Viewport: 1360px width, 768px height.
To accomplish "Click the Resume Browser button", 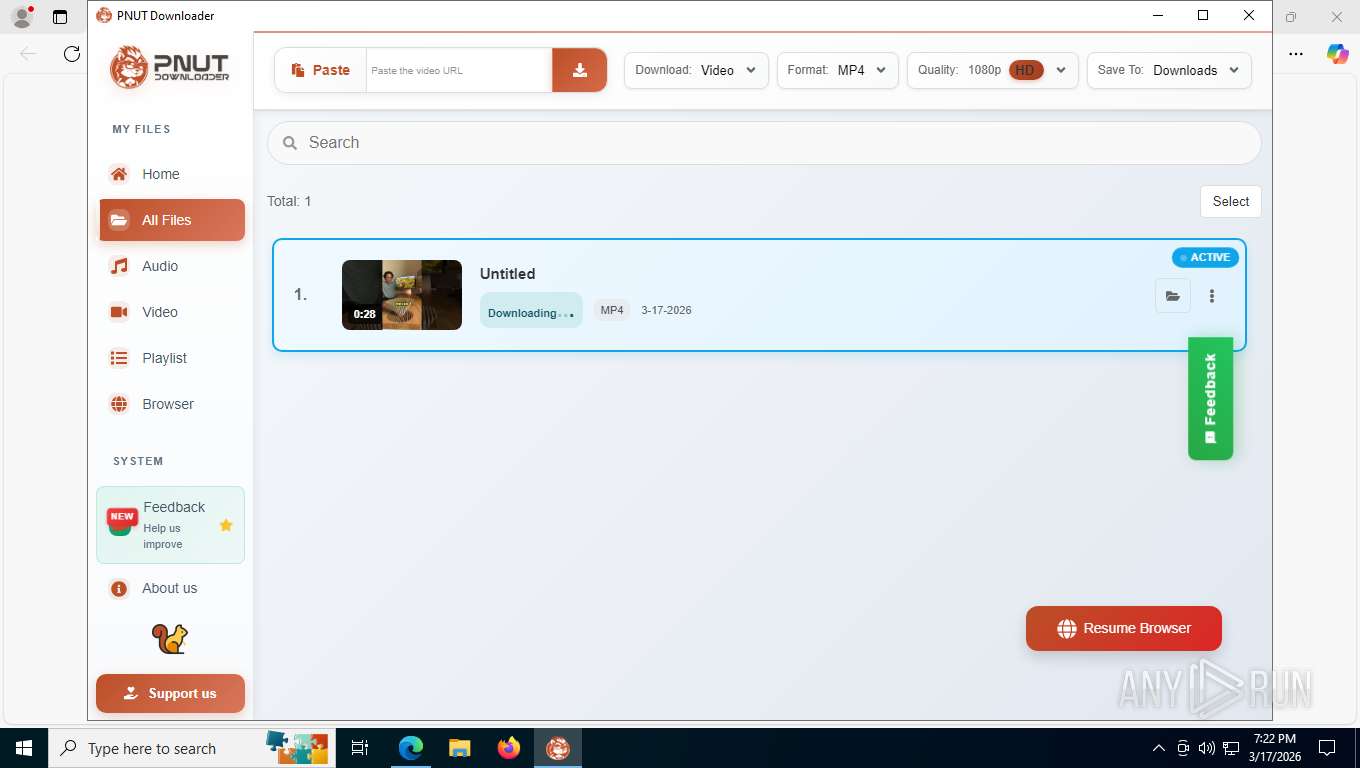I will pos(1124,628).
